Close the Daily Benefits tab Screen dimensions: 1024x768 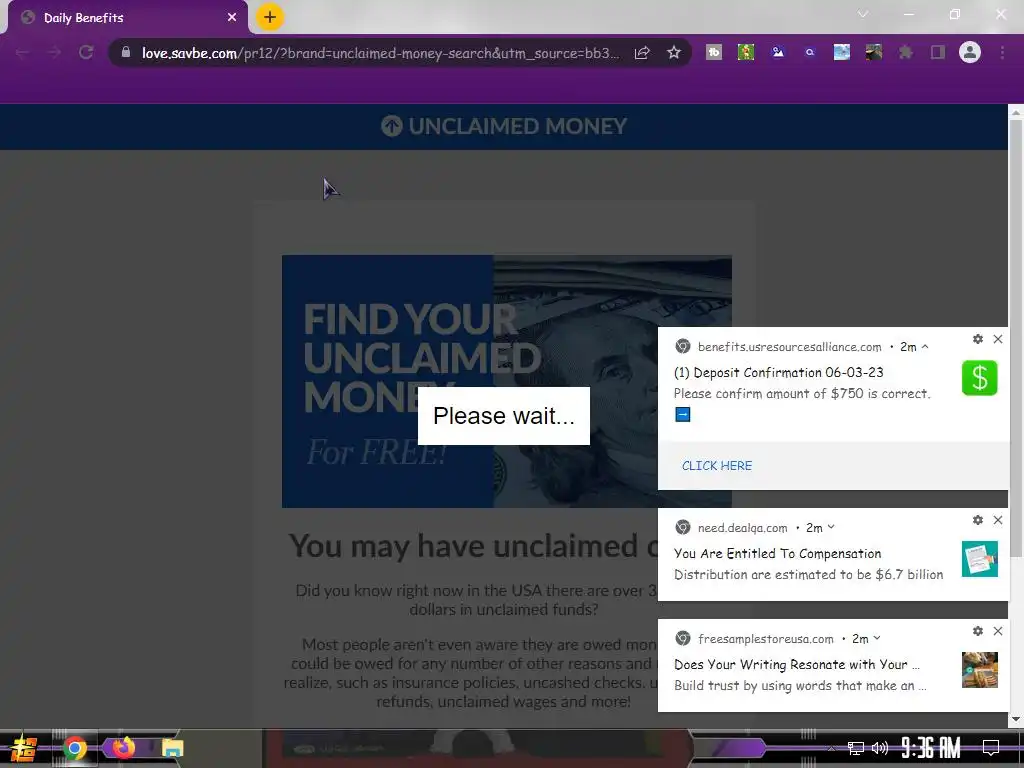(232, 18)
